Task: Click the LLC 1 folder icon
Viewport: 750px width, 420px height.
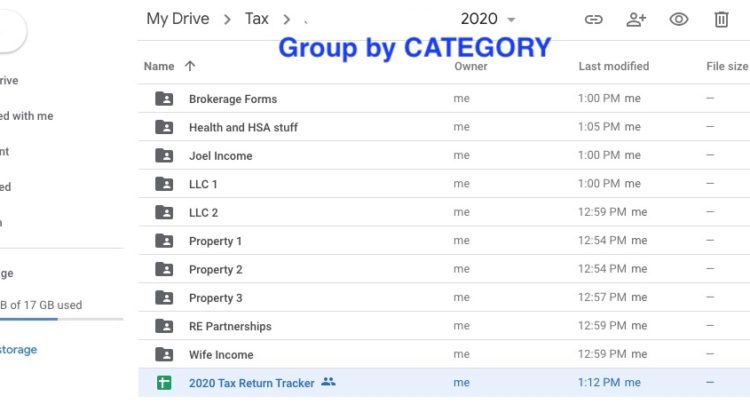Action: 164,184
